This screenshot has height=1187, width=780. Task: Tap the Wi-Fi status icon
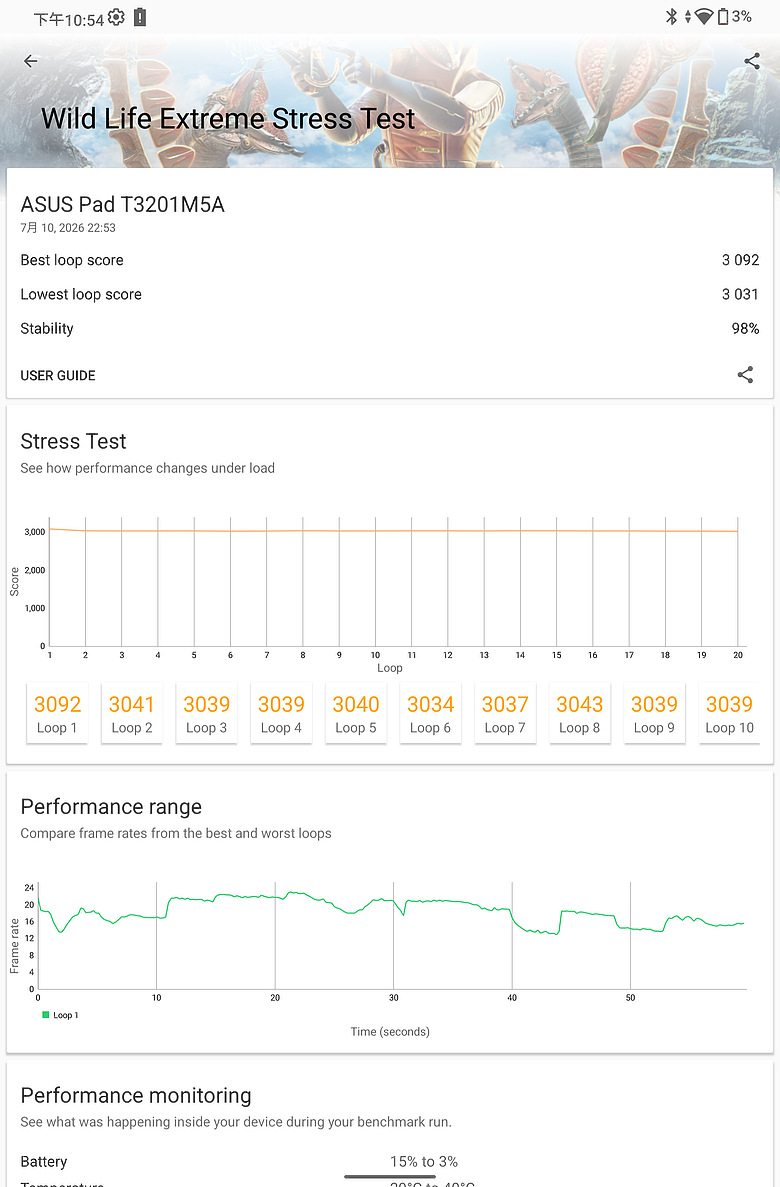point(704,17)
